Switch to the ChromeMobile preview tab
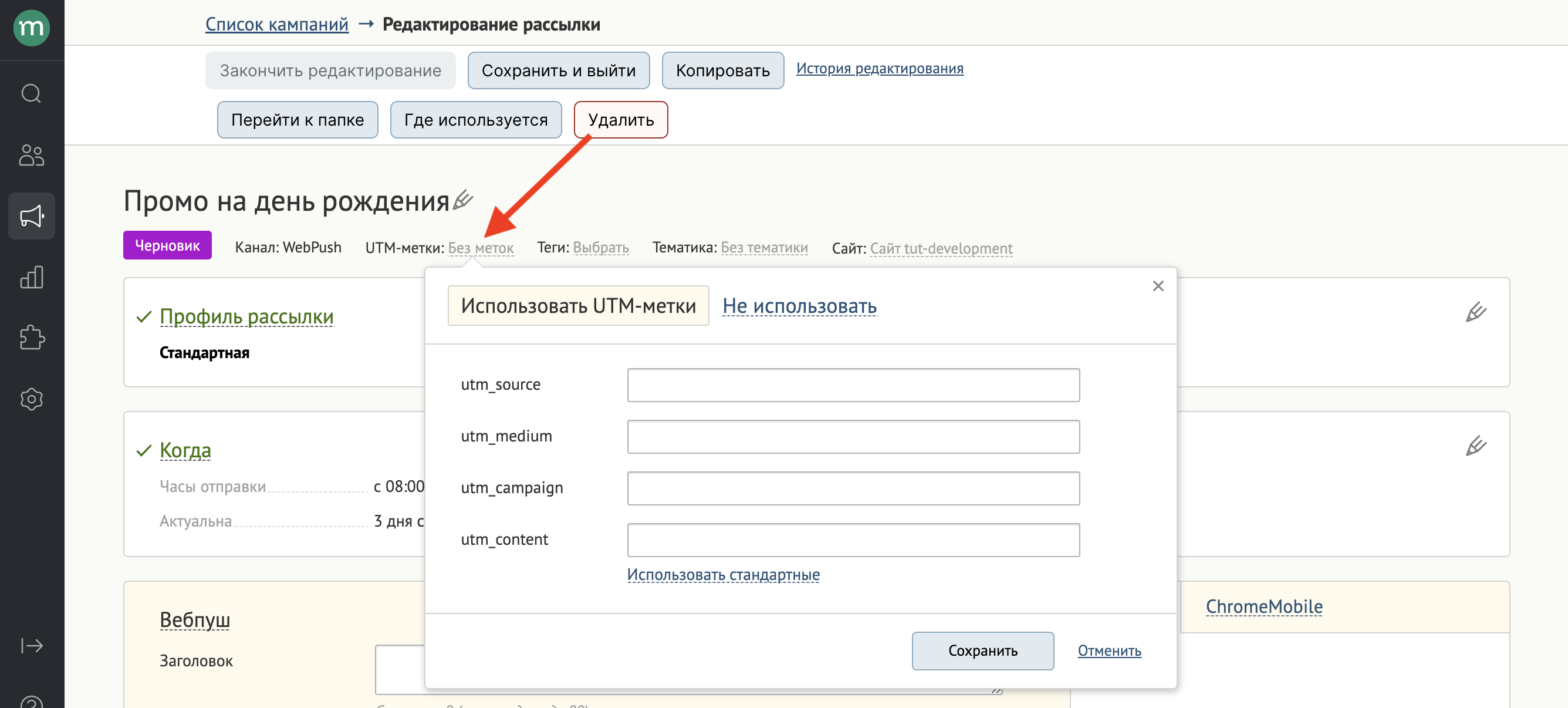The image size is (1568, 708). point(1263,607)
